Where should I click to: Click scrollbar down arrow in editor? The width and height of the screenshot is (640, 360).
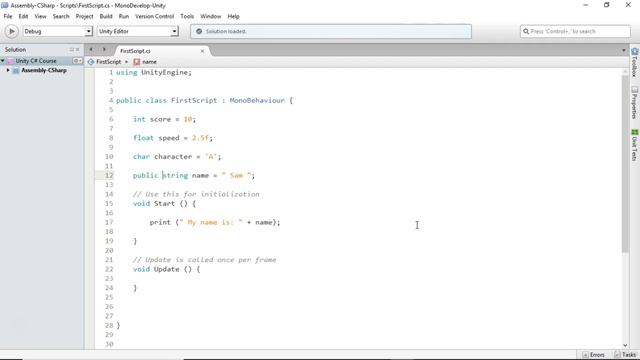(x=625, y=345)
